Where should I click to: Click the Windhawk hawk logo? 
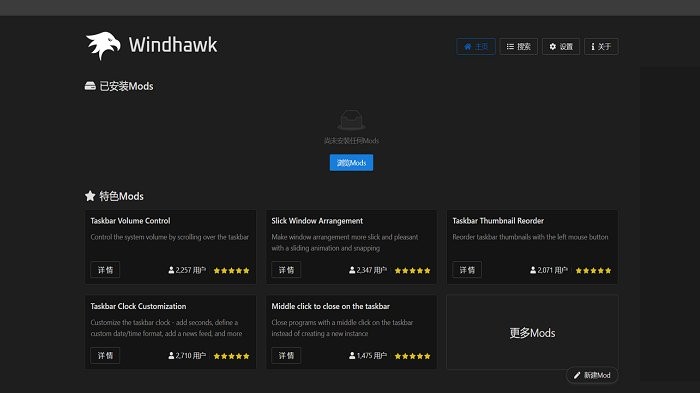(103, 46)
